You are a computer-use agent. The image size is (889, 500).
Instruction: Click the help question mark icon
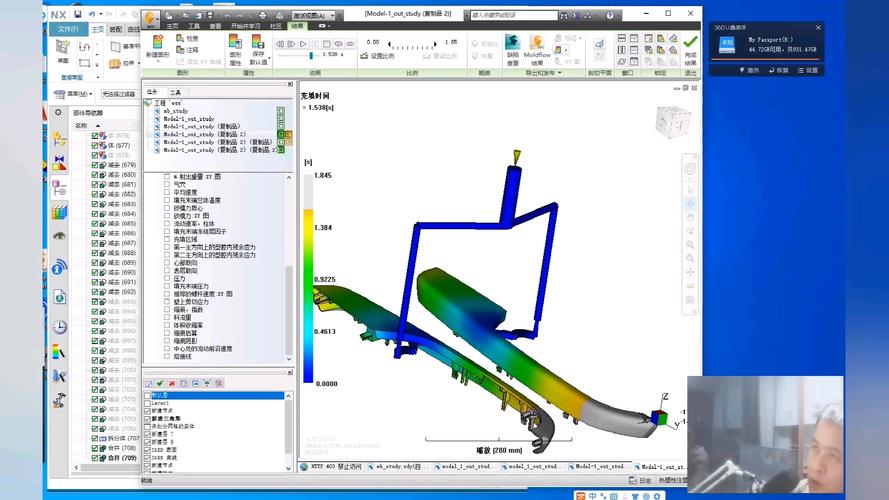610,15
